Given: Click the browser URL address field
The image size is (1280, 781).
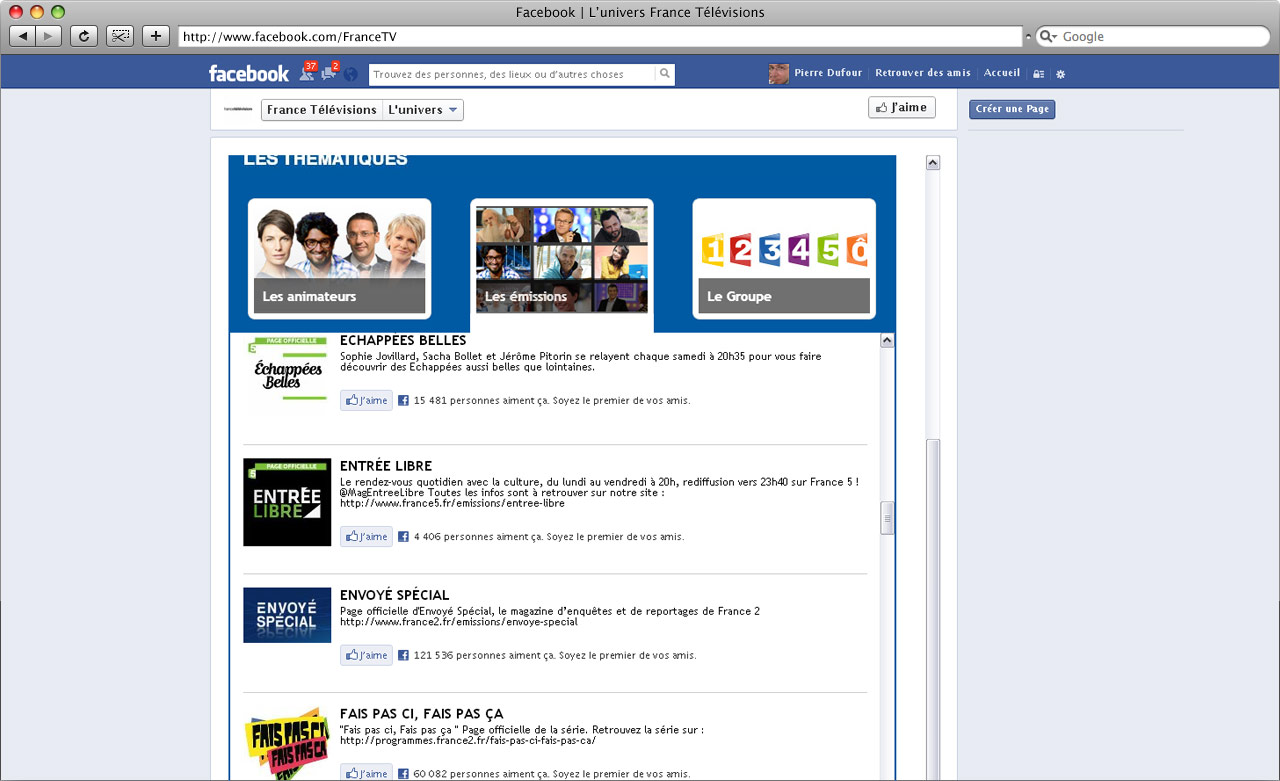Looking at the screenshot, I should coord(600,36).
